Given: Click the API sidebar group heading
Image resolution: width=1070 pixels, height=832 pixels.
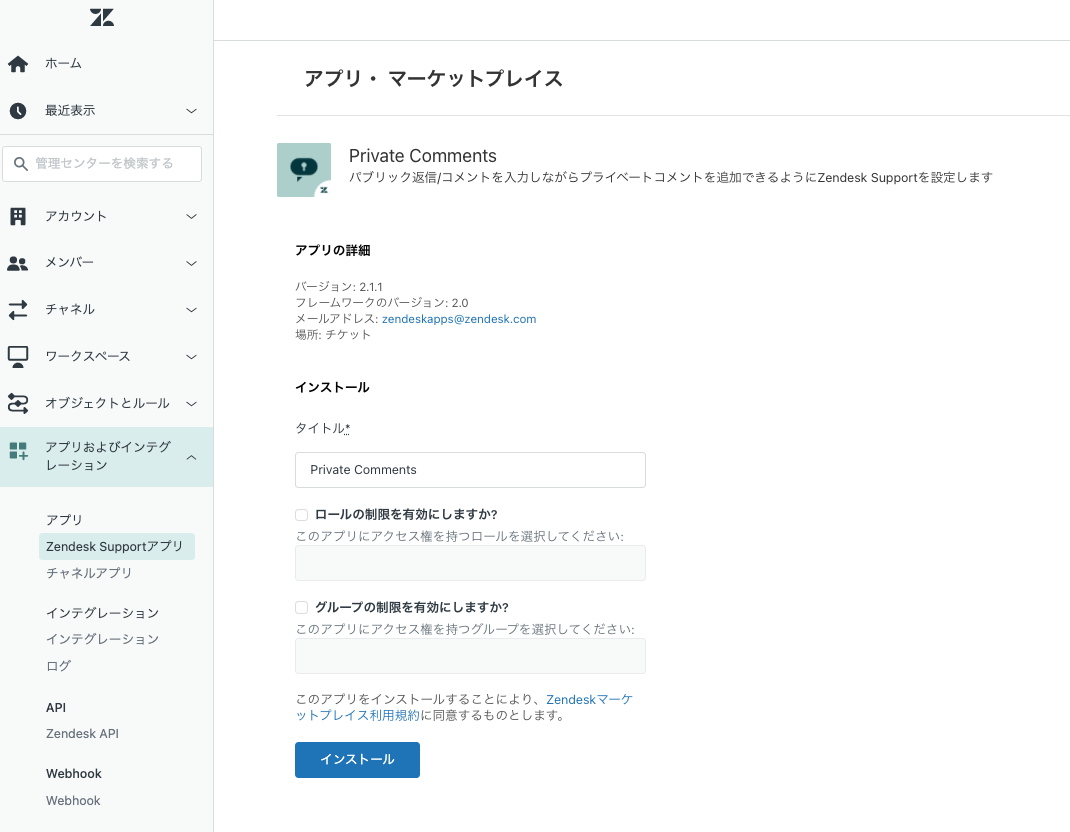Looking at the screenshot, I should [56, 708].
